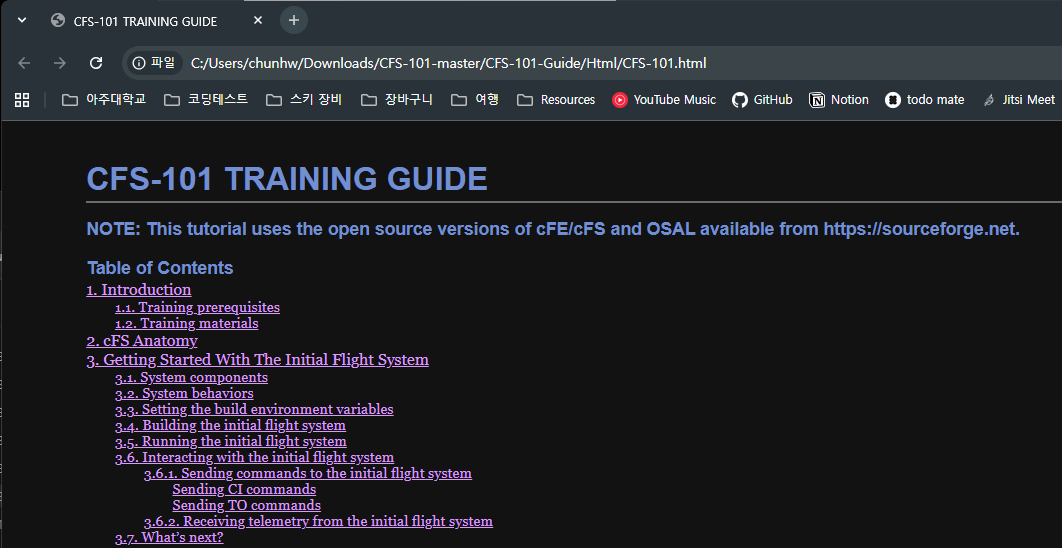Open the GitHub bookmark
1062x548 pixels.
coord(762,99)
